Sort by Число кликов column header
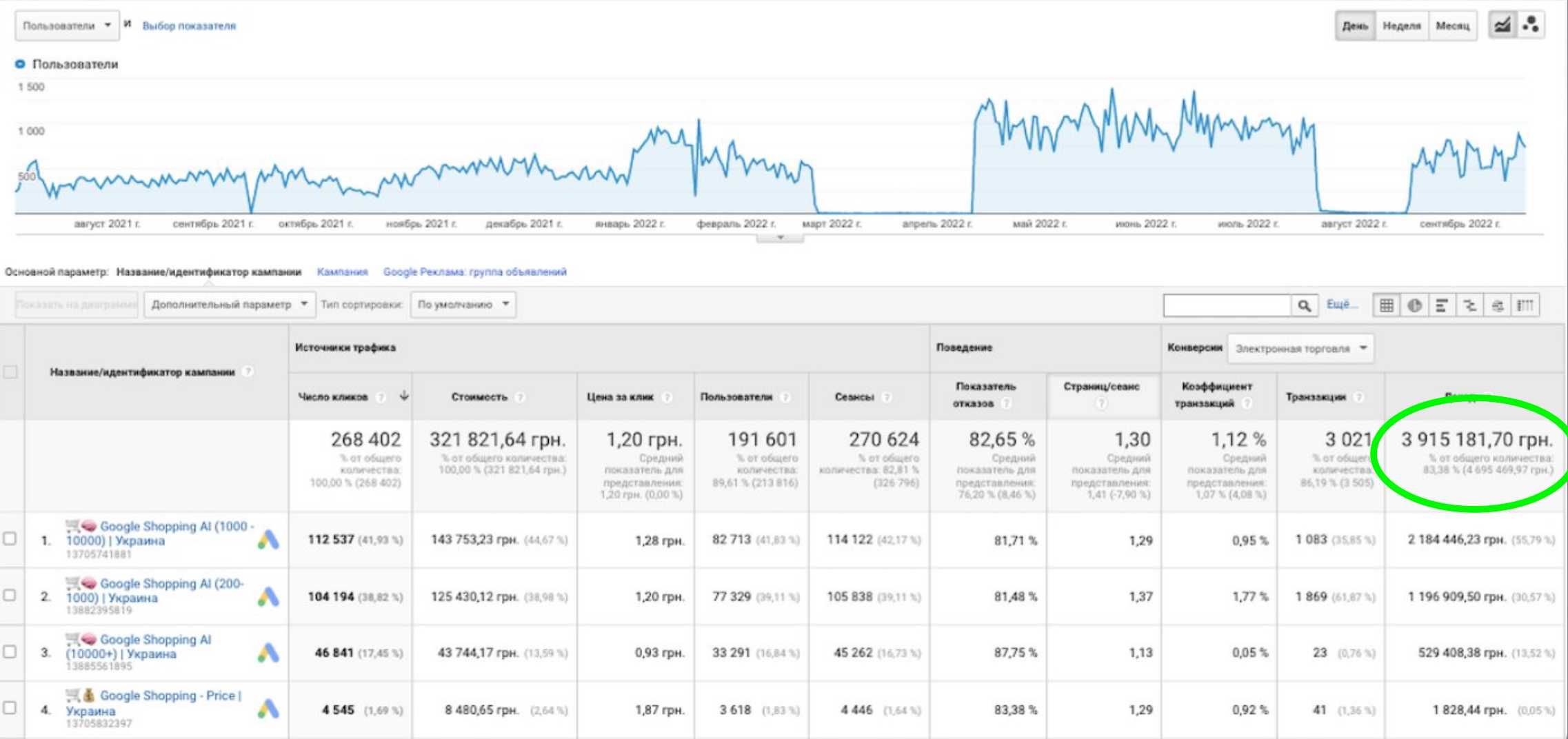This screenshot has height=739, width=1568. (x=333, y=397)
